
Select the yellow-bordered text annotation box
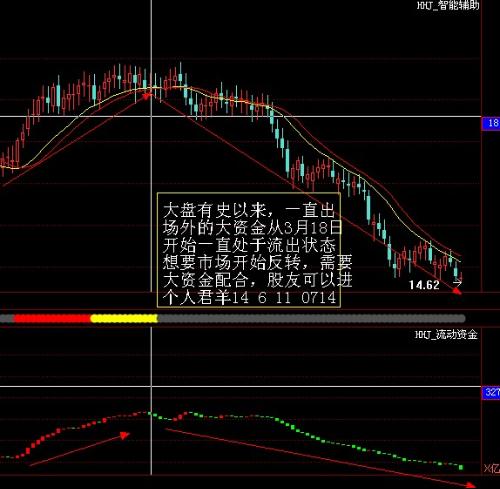tap(249, 250)
